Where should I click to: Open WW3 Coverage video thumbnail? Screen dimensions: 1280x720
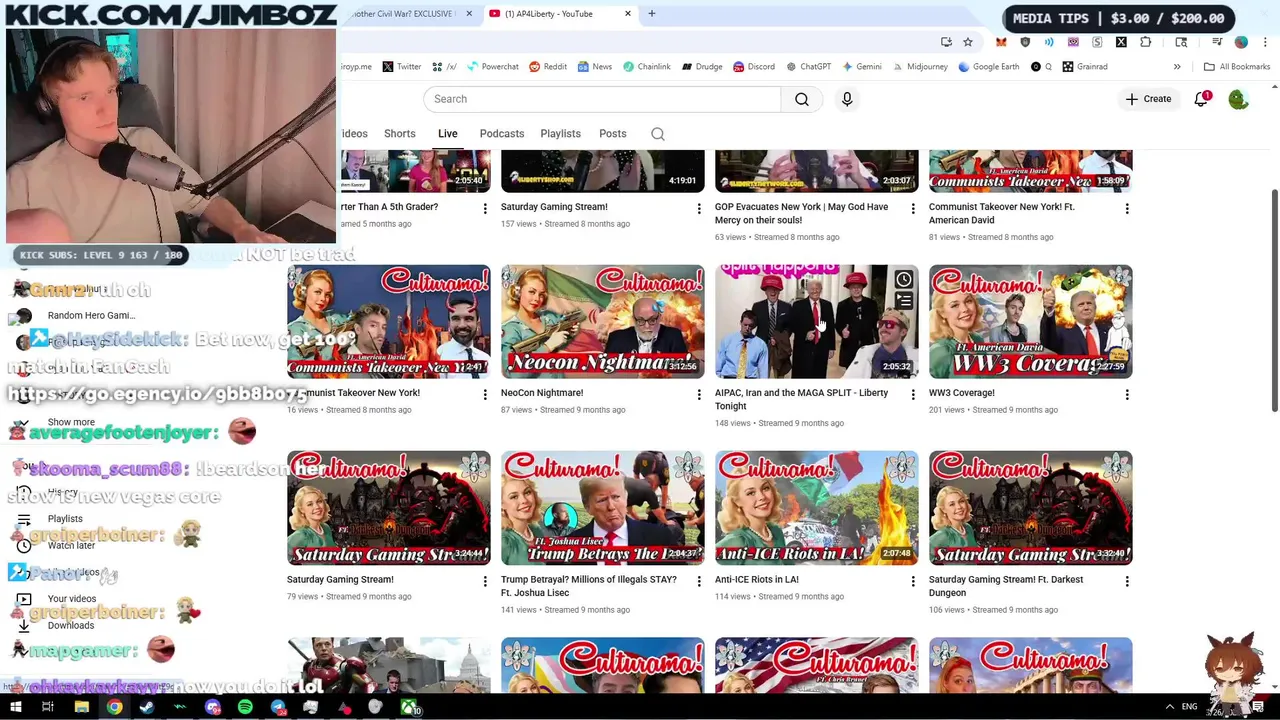coord(1031,322)
